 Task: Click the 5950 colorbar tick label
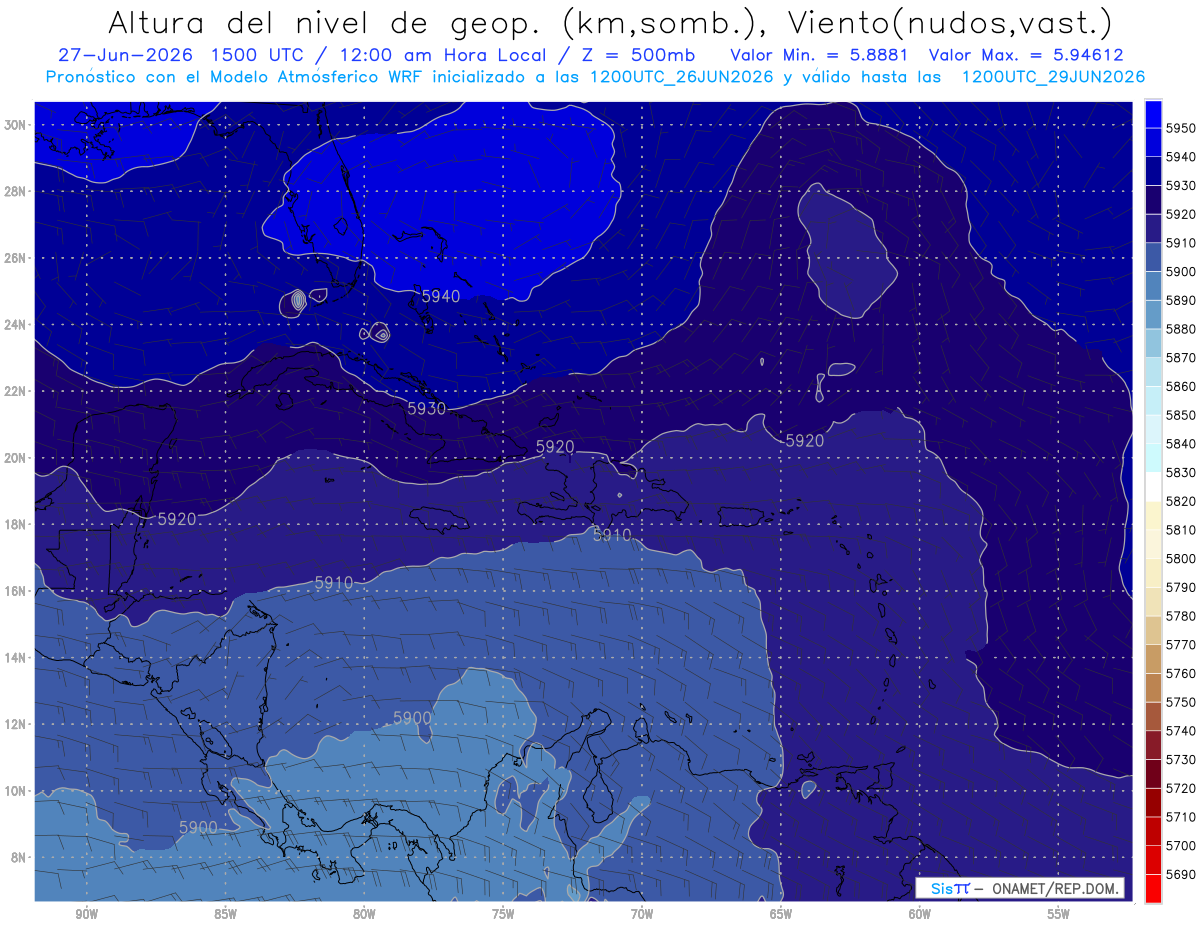(x=1181, y=128)
